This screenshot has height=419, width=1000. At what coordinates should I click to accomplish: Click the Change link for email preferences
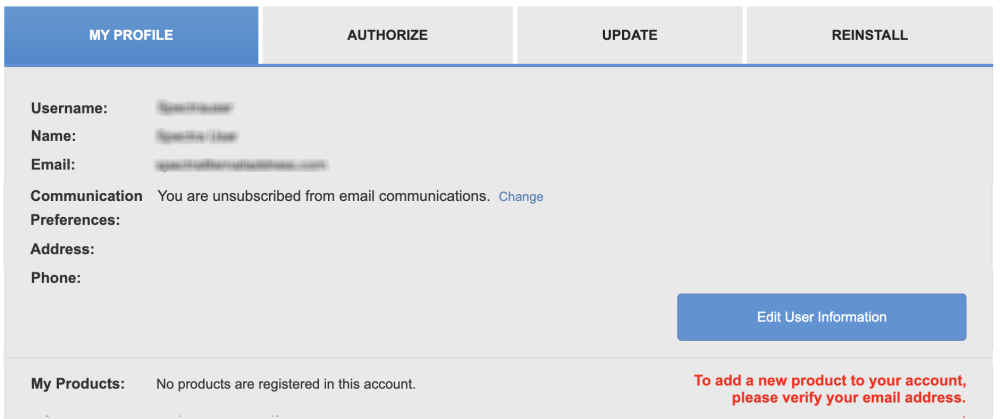point(521,197)
